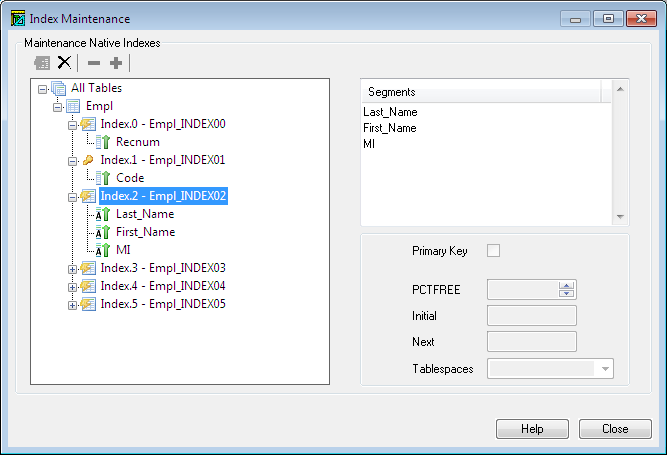The width and height of the screenshot is (667, 455).
Task: Expand Index.3 - Empl_INDEX03 node
Action: click(72, 269)
